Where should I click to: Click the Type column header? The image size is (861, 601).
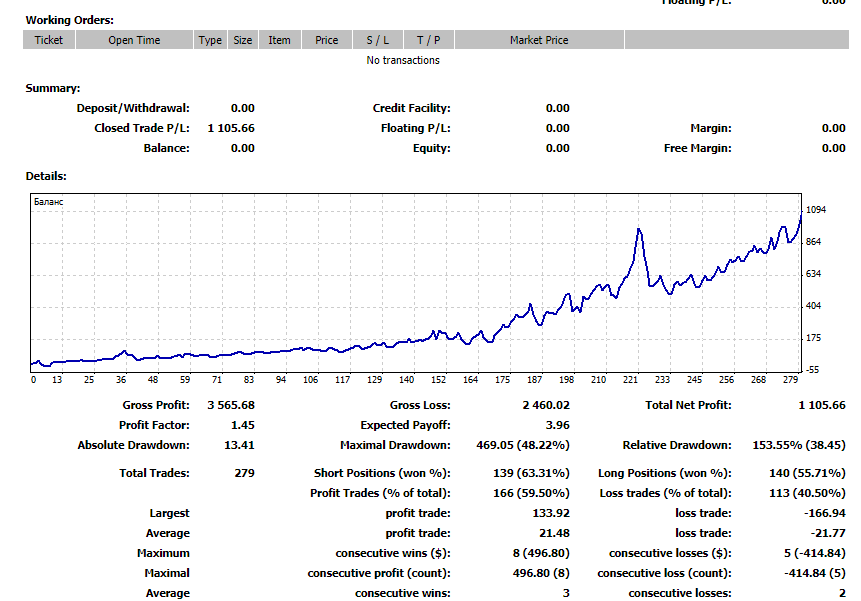click(x=210, y=40)
